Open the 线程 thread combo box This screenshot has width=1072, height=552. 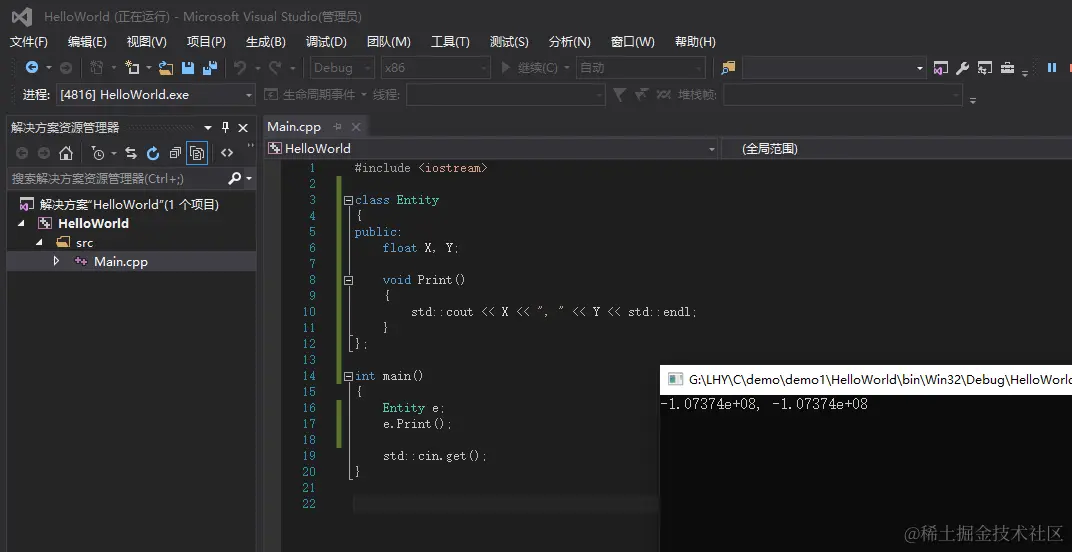(506, 94)
